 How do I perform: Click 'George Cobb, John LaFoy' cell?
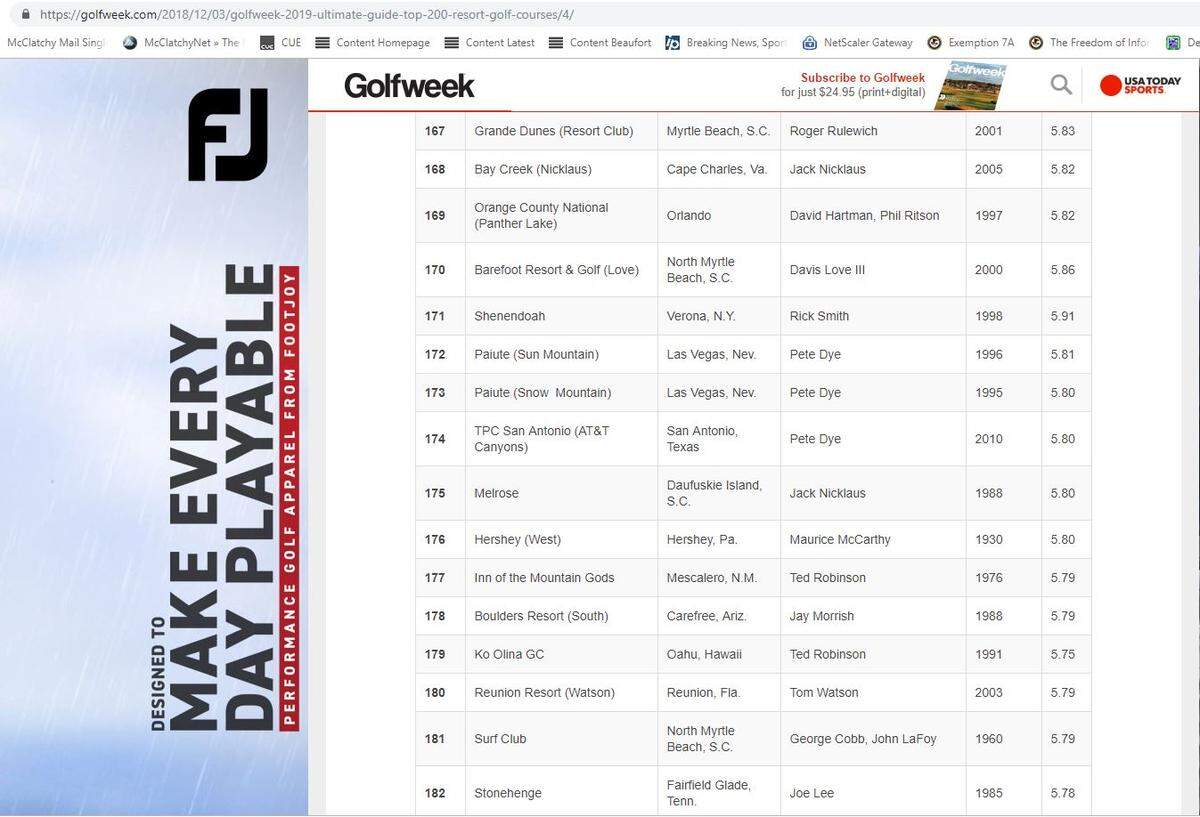(x=873, y=739)
